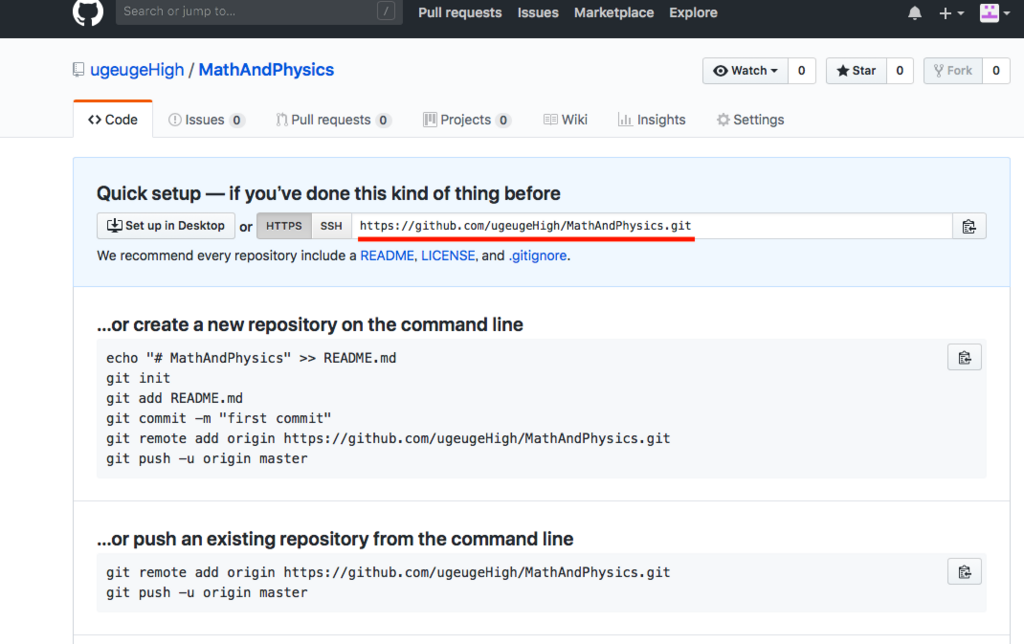This screenshot has width=1024, height=644.
Task: Click the Quick setup heading text
Action: click(x=328, y=193)
